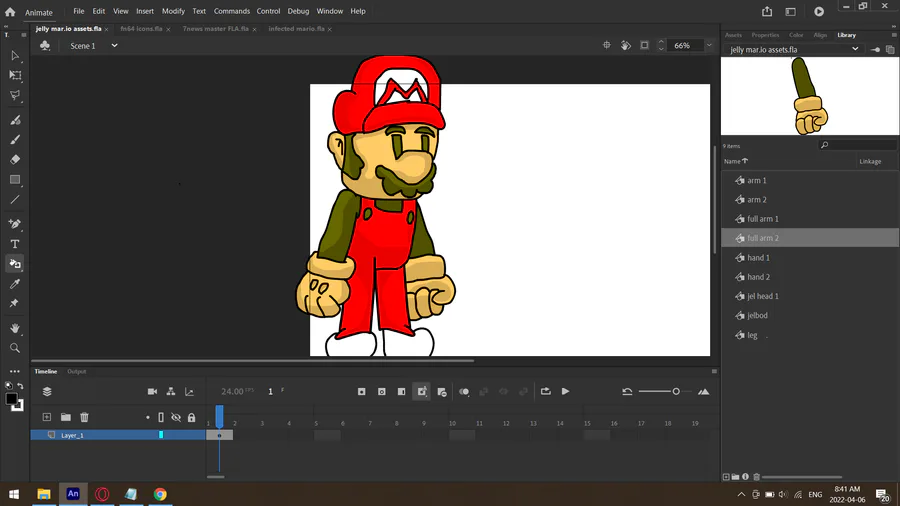
Task: Switch to the Properties panel tab
Action: pyautogui.click(x=765, y=35)
